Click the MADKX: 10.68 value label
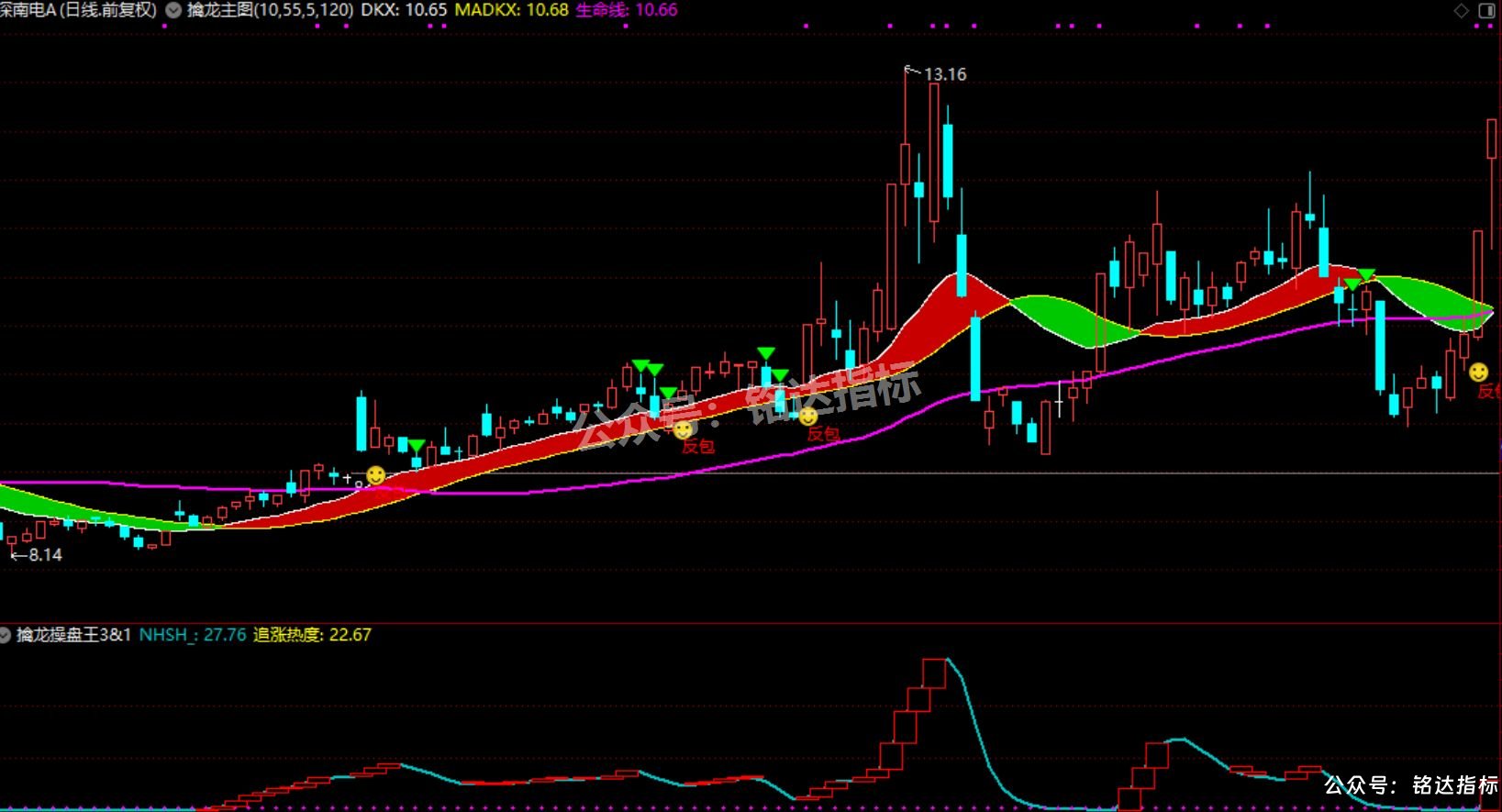Viewport: 1502px width, 812px height. pos(512,10)
